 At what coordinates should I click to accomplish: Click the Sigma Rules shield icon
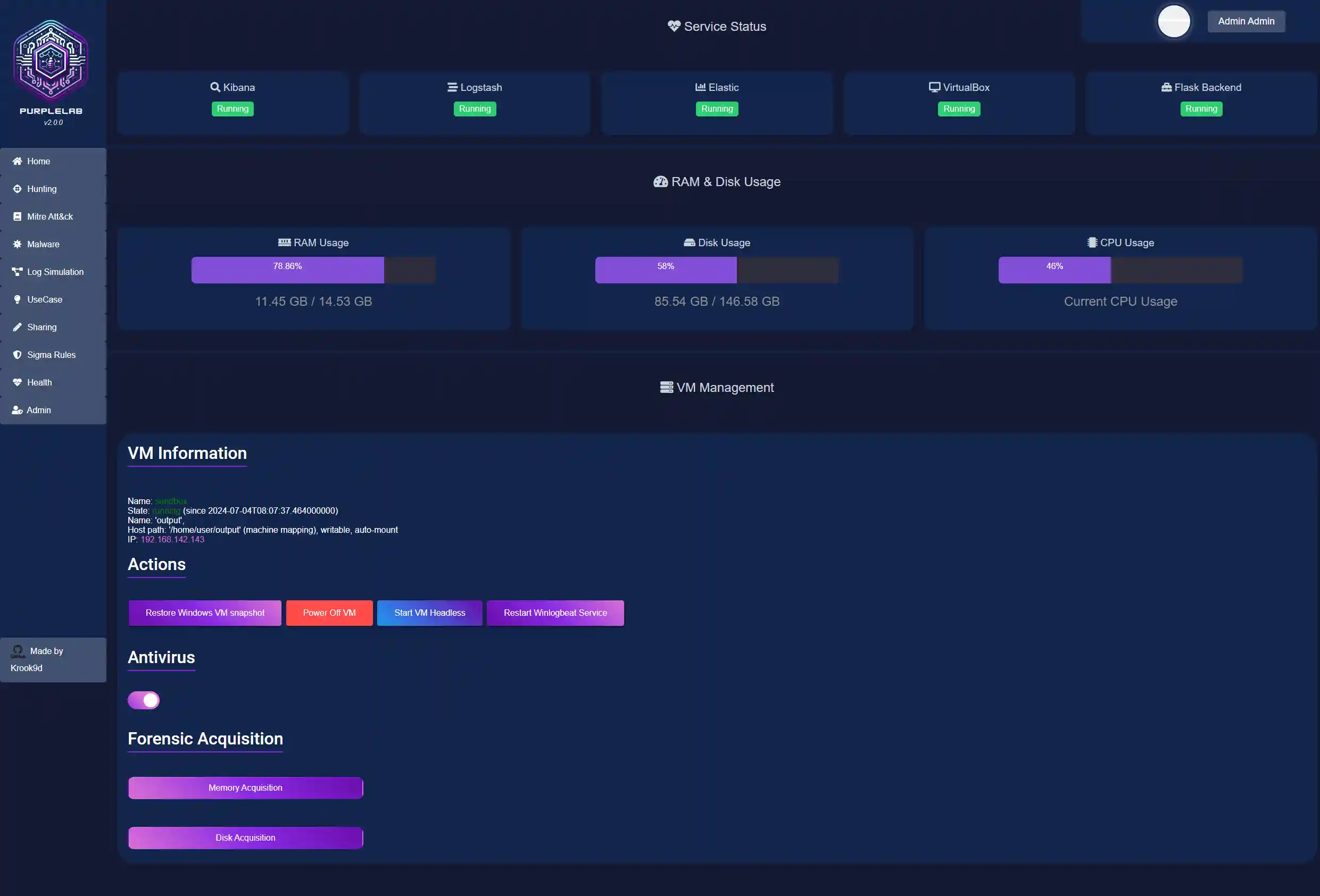tap(17, 355)
